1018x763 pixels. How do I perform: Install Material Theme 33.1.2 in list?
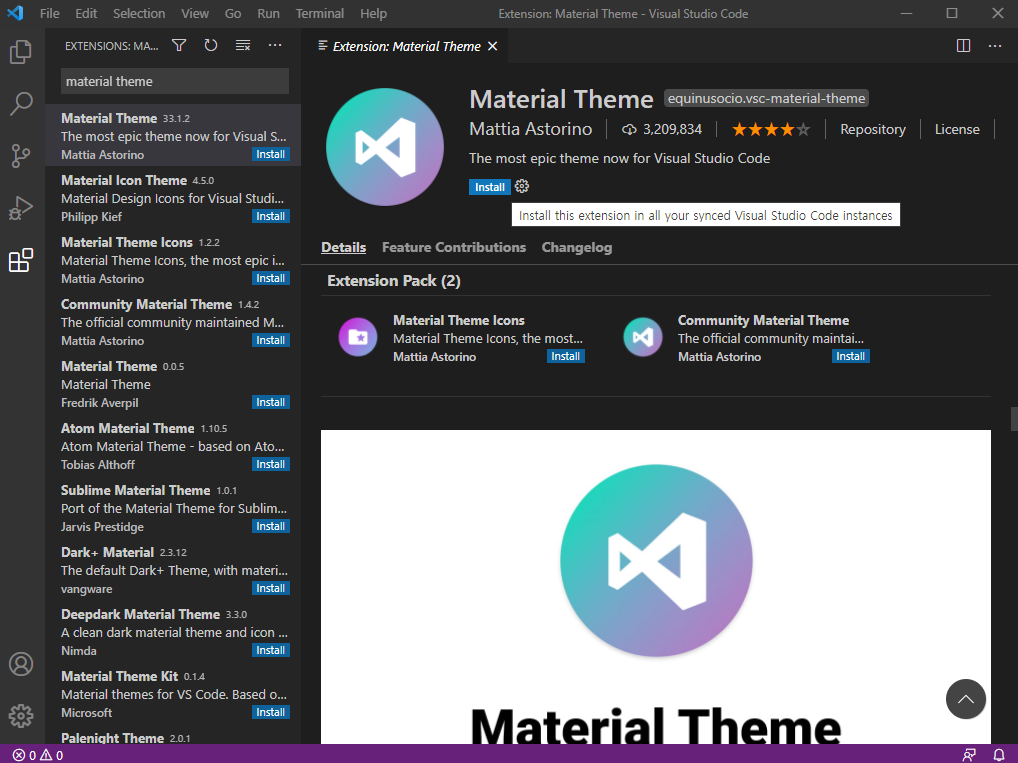(271, 155)
